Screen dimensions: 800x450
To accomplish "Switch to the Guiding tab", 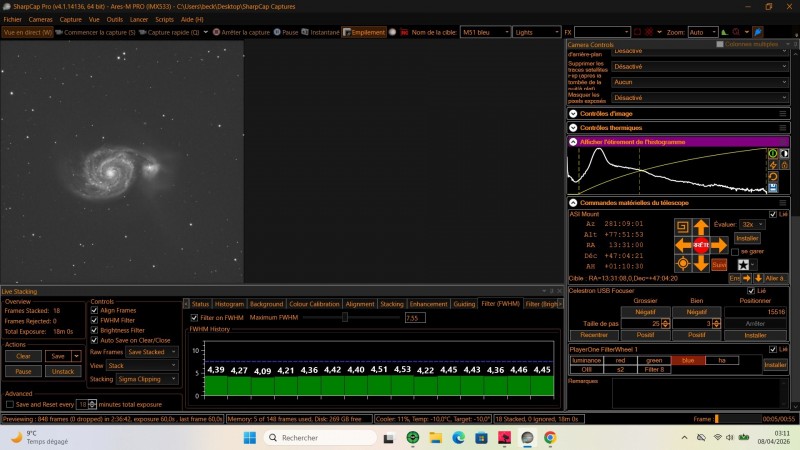I will [464, 304].
